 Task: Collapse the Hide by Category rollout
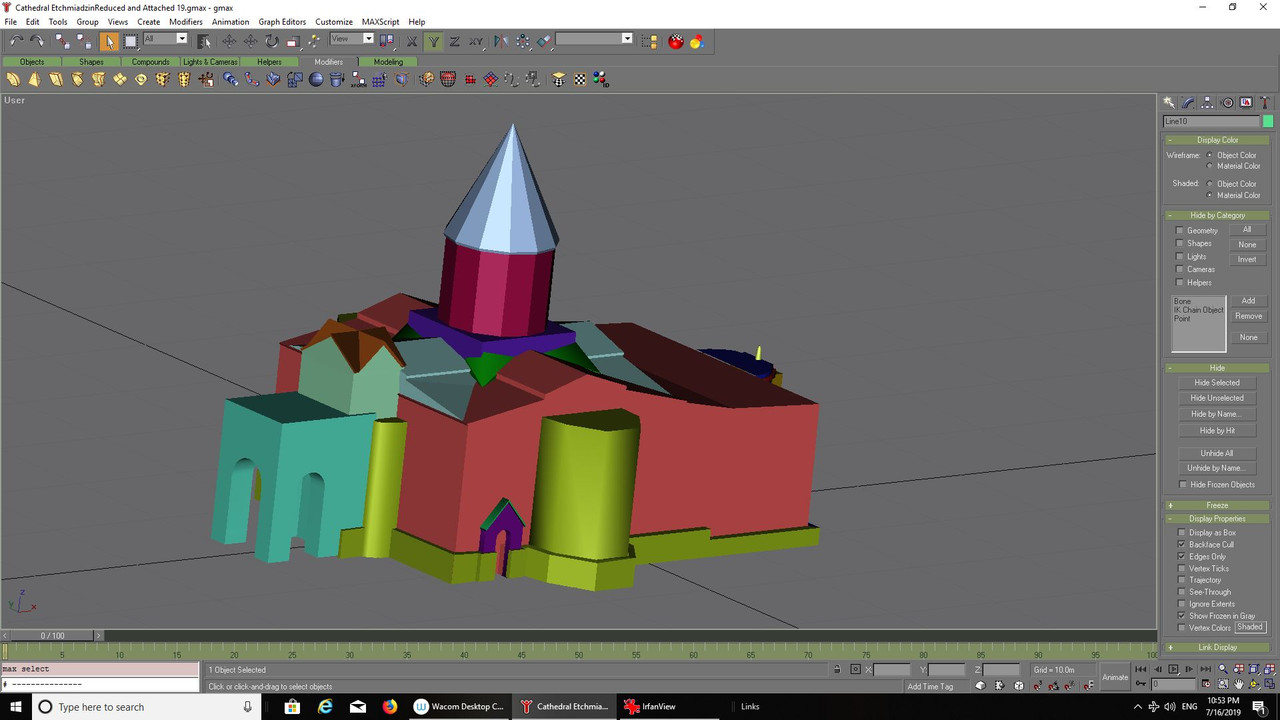coord(1217,215)
